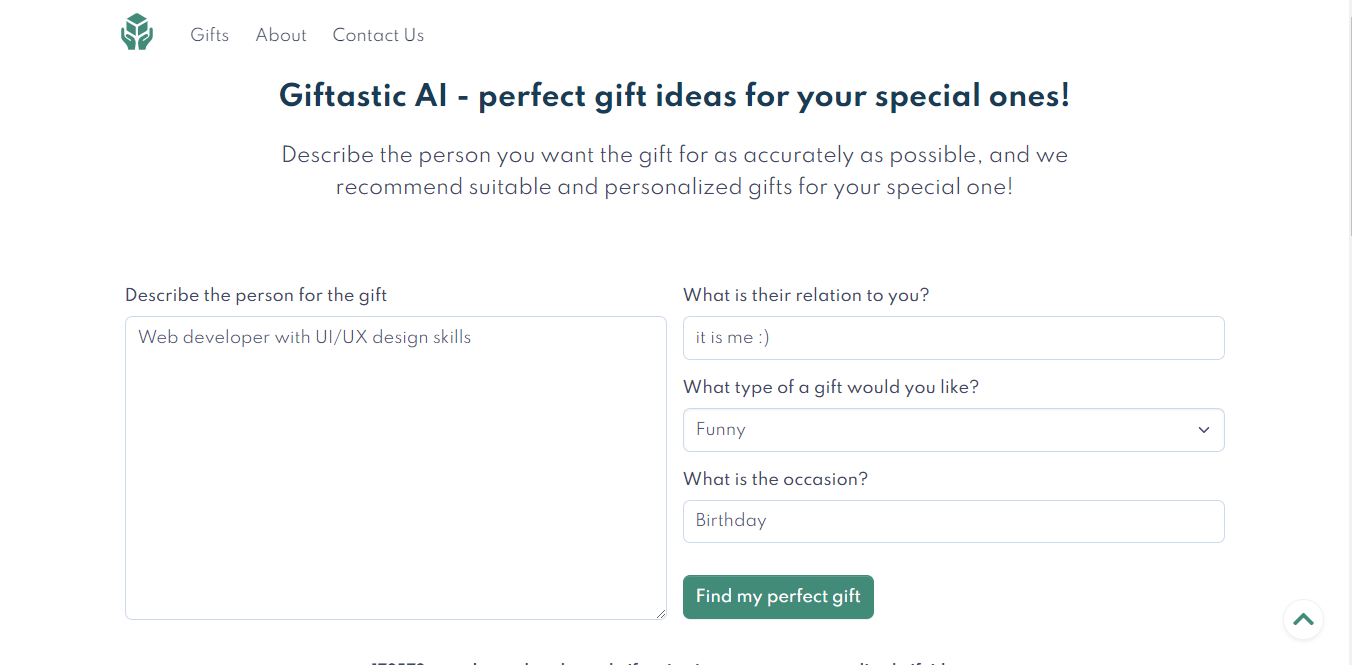Click the Giftastic green logo icon
This screenshot has width=1352, height=665.
(x=137, y=32)
